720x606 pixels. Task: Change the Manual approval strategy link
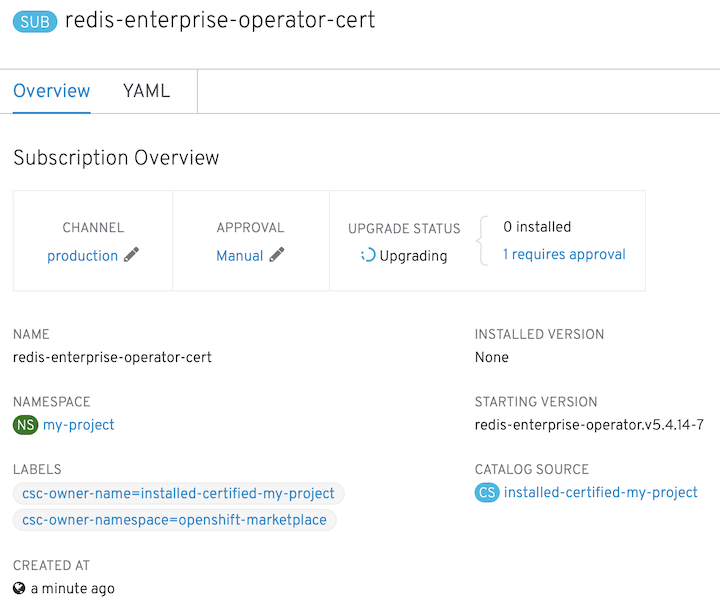coord(240,256)
